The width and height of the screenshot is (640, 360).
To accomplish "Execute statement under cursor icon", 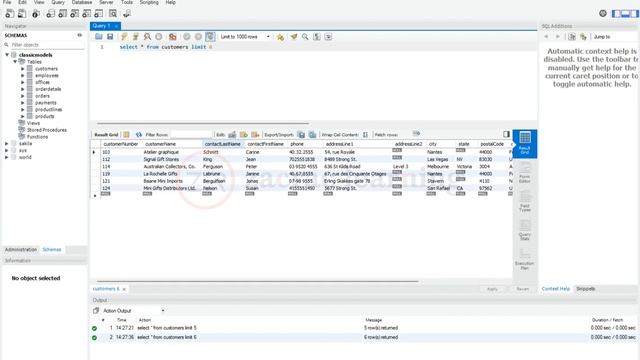I will tap(136, 37).
